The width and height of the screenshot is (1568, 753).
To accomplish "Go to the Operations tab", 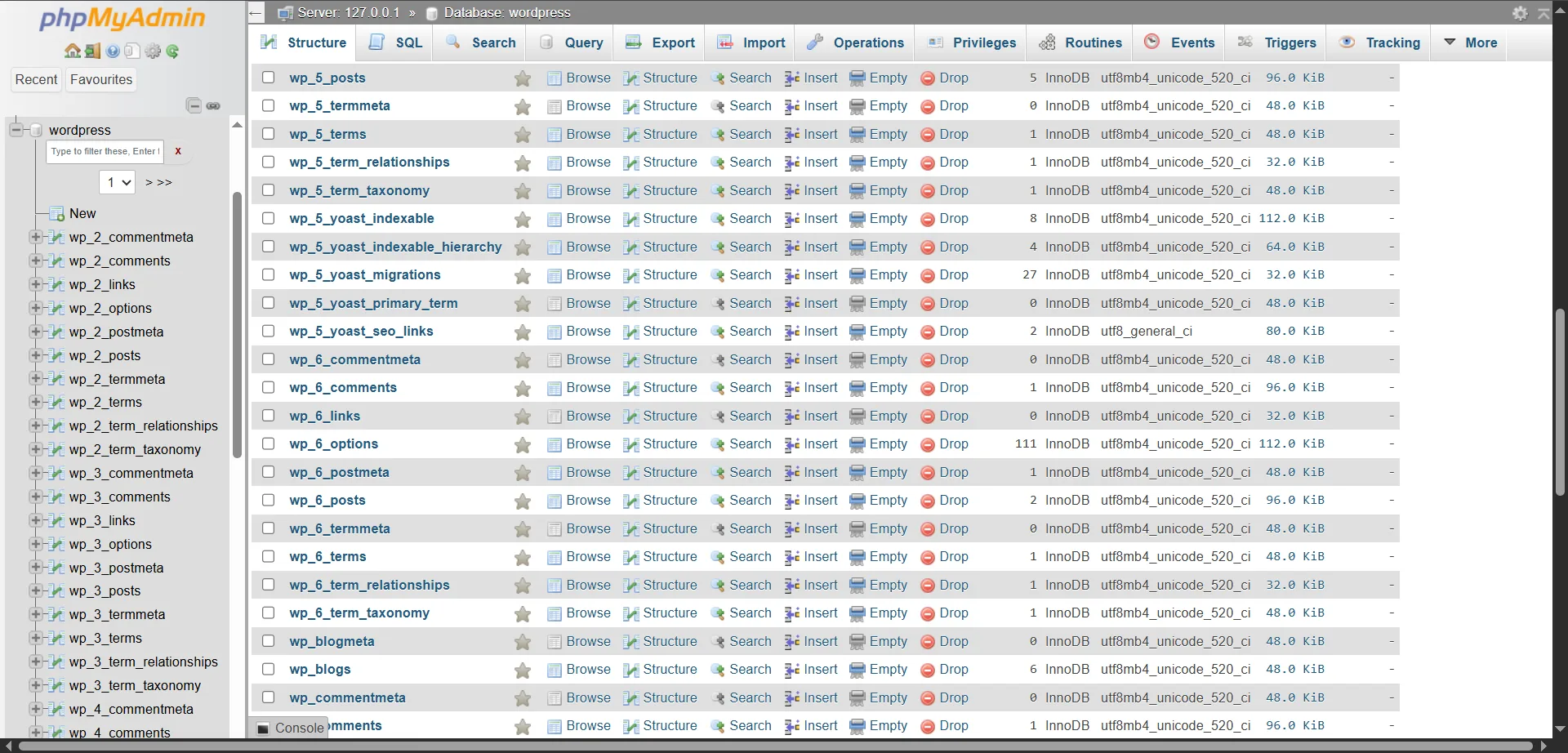I will [x=855, y=42].
